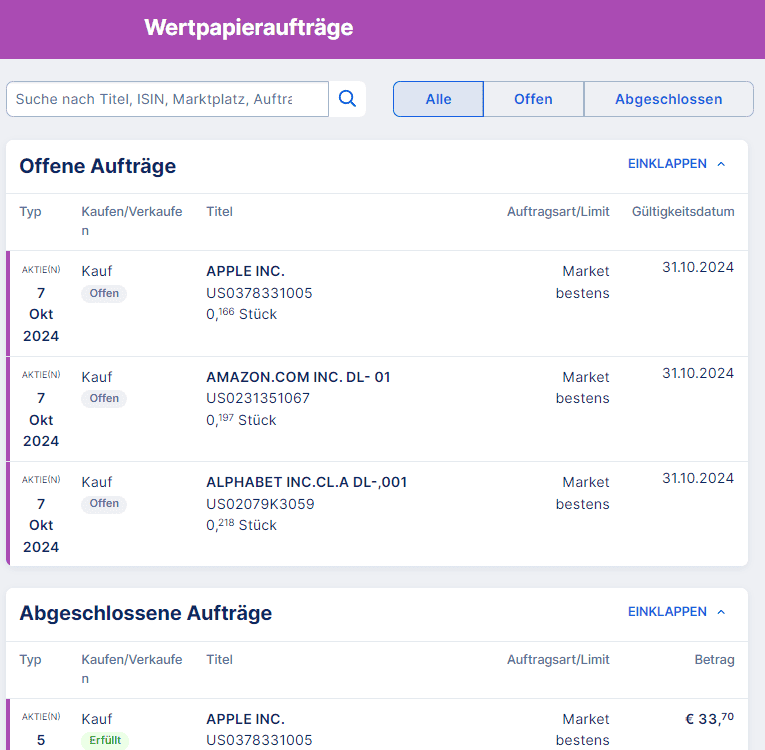Click Titel header in Offene Aufträge
This screenshot has width=765, height=750.
tap(220, 211)
